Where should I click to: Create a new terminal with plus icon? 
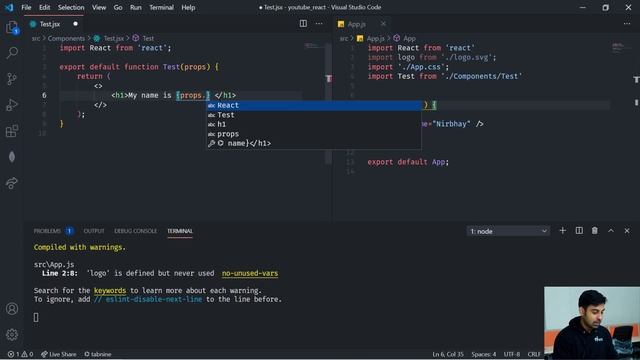[562, 231]
